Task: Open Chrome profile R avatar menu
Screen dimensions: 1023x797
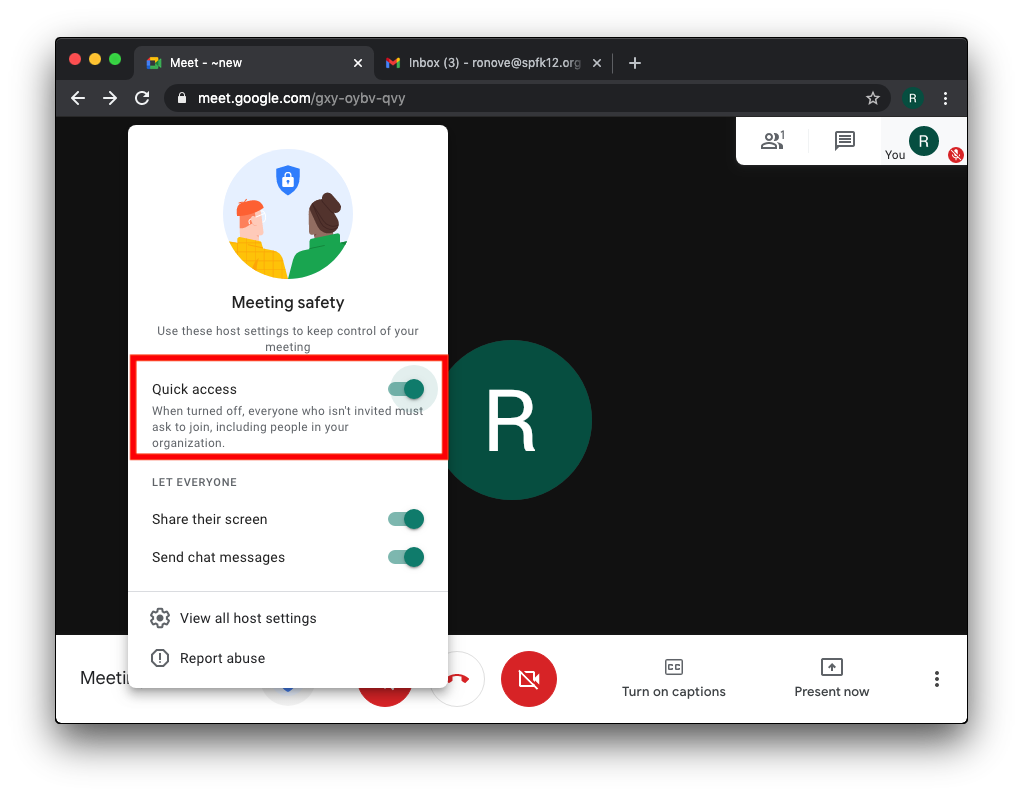Action: click(912, 98)
